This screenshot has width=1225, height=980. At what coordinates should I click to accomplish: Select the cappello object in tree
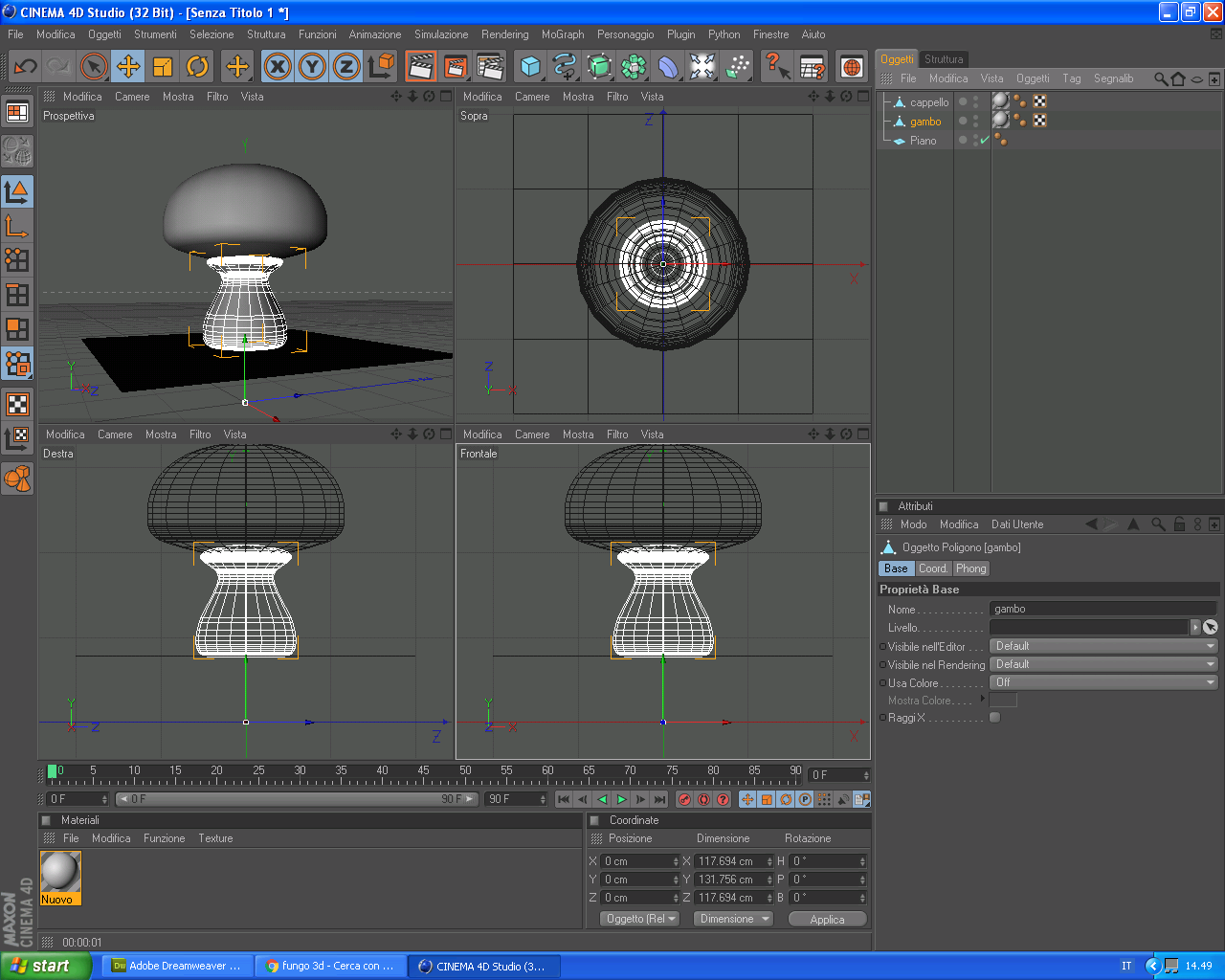point(929,102)
